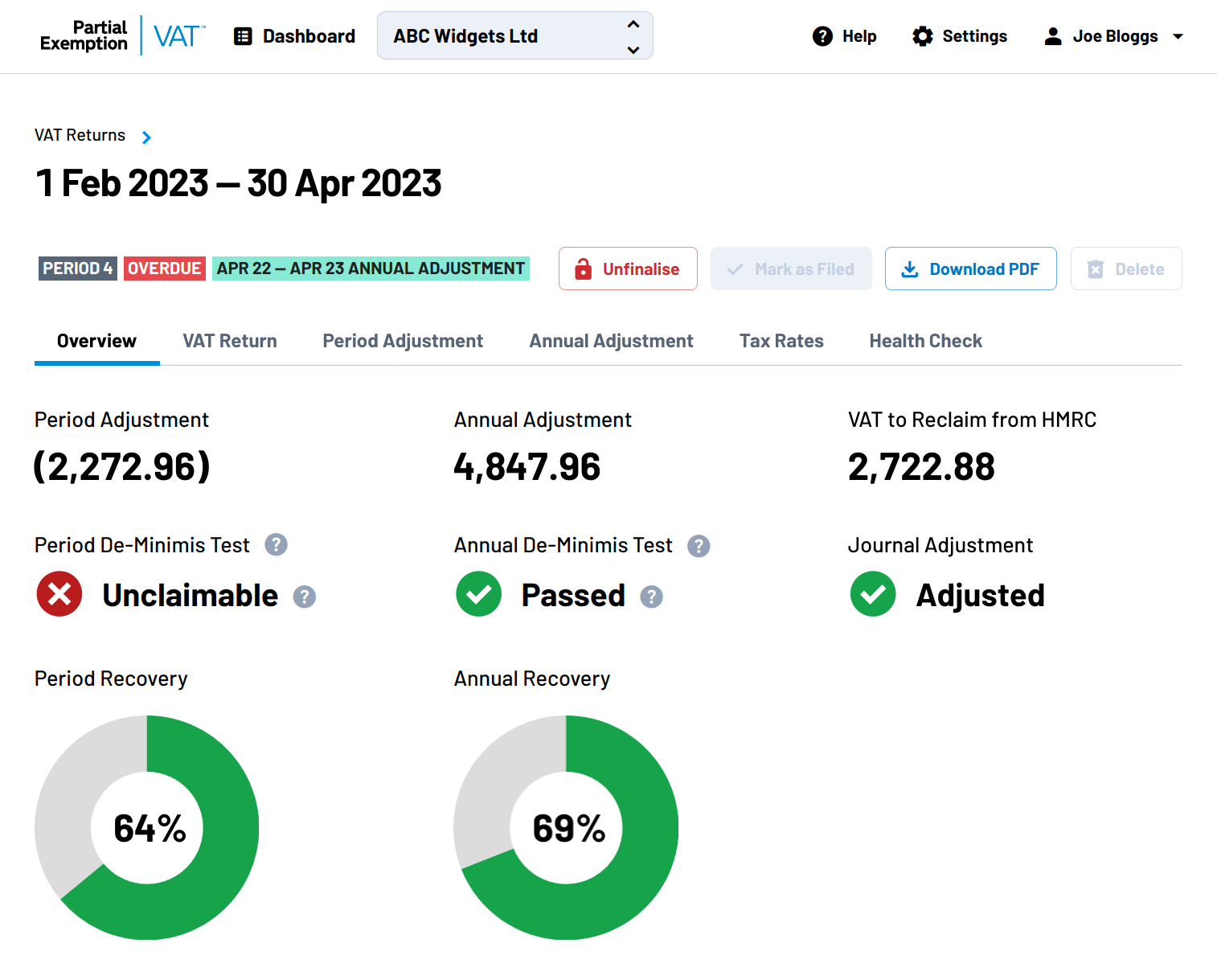Switch to the VAT Return tab
The image size is (1217, 980).
[x=229, y=341]
